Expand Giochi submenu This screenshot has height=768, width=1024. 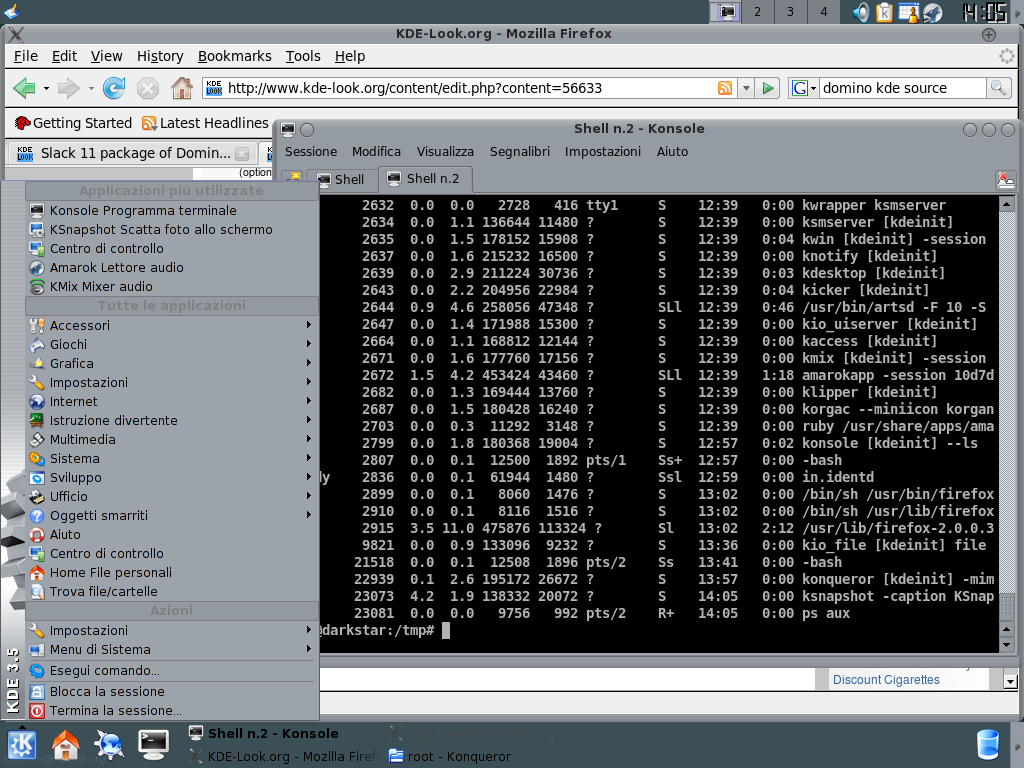click(172, 344)
